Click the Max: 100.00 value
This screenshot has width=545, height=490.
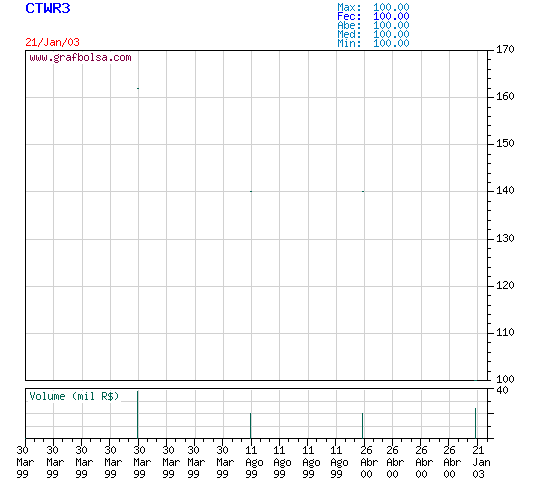click(373, 7)
